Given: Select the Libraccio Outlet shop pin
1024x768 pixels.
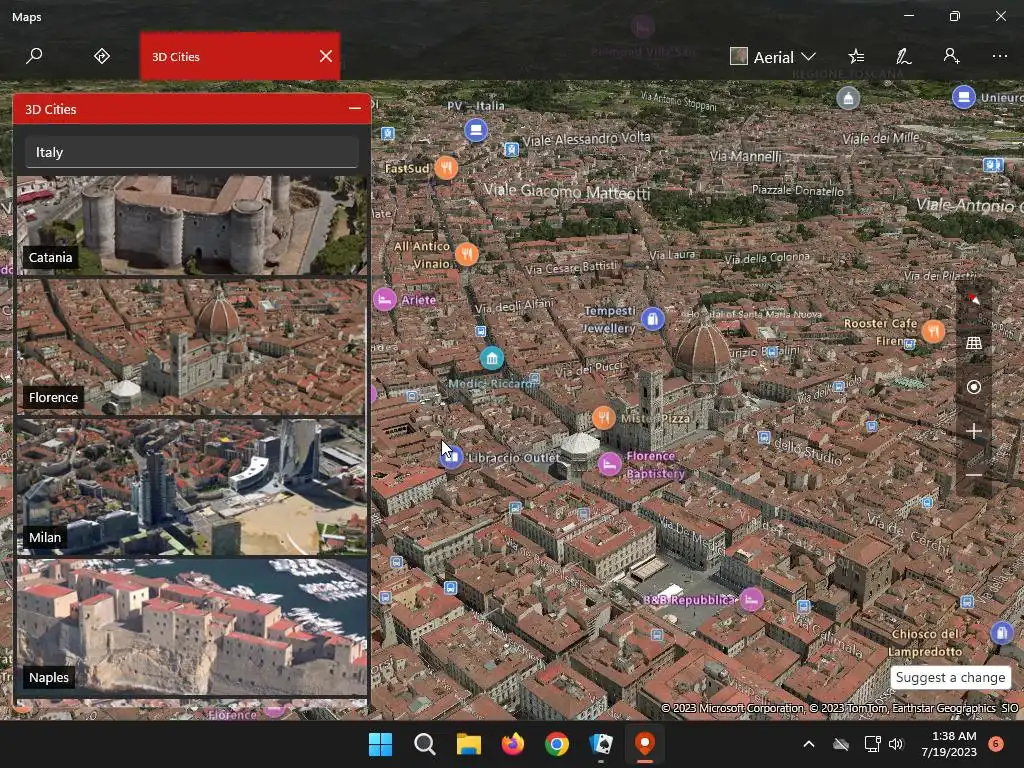Looking at the screenshot, I should tap(451, 457).
